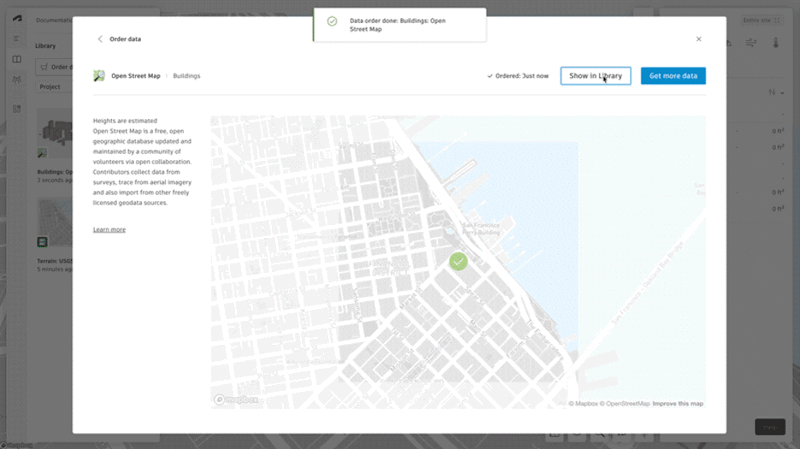Open the Learn more link
800x450 pixels.
click(109, 230)
